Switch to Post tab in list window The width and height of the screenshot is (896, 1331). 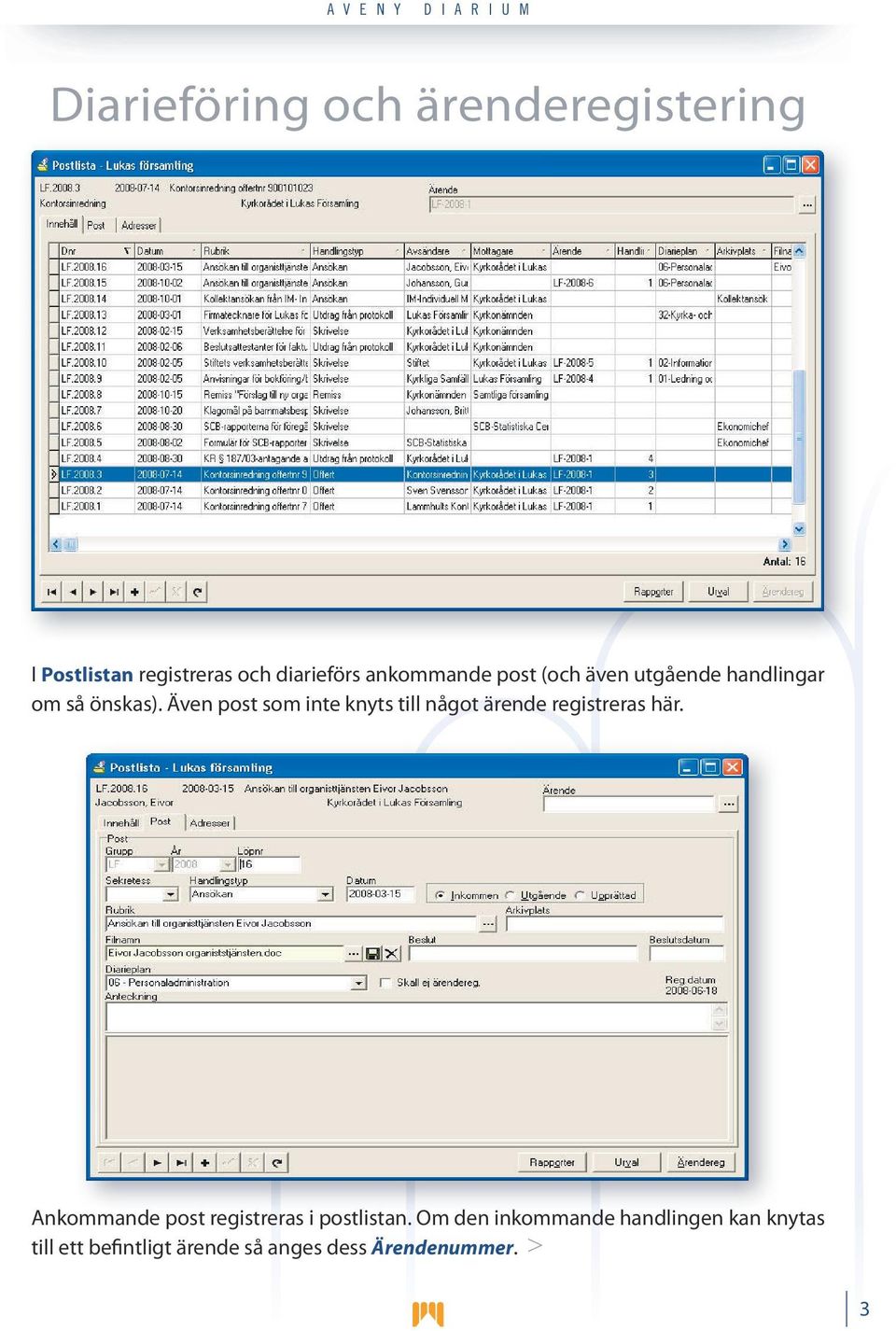[x=96, y=226]
